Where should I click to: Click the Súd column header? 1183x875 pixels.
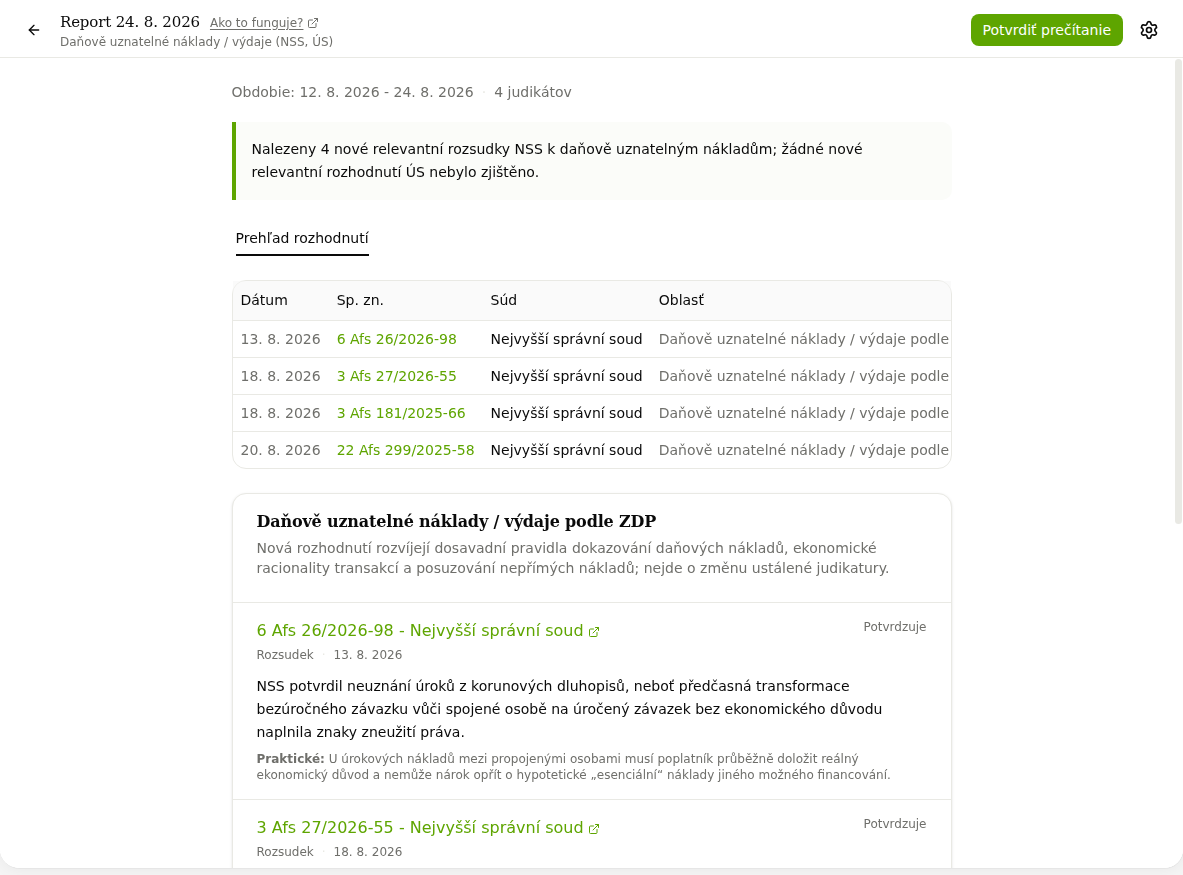[x=503, y=300]
